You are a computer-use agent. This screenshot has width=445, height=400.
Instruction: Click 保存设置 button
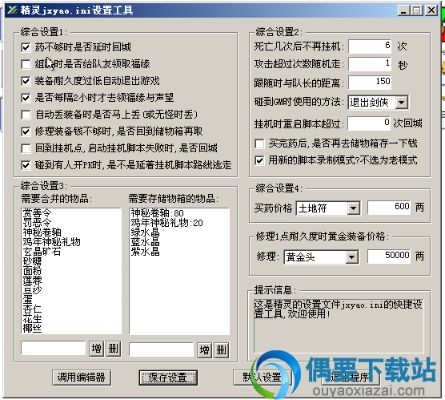pos(168,378)
